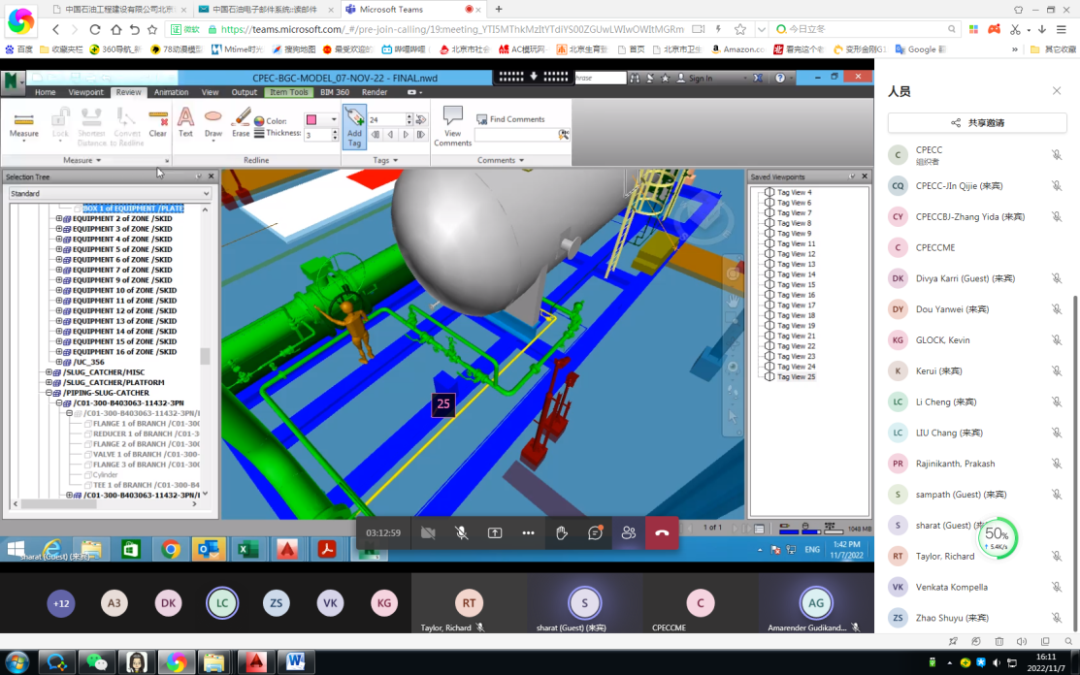Select the redline Text tool
Screen dimensions: 1080x675
coord(186,123)
